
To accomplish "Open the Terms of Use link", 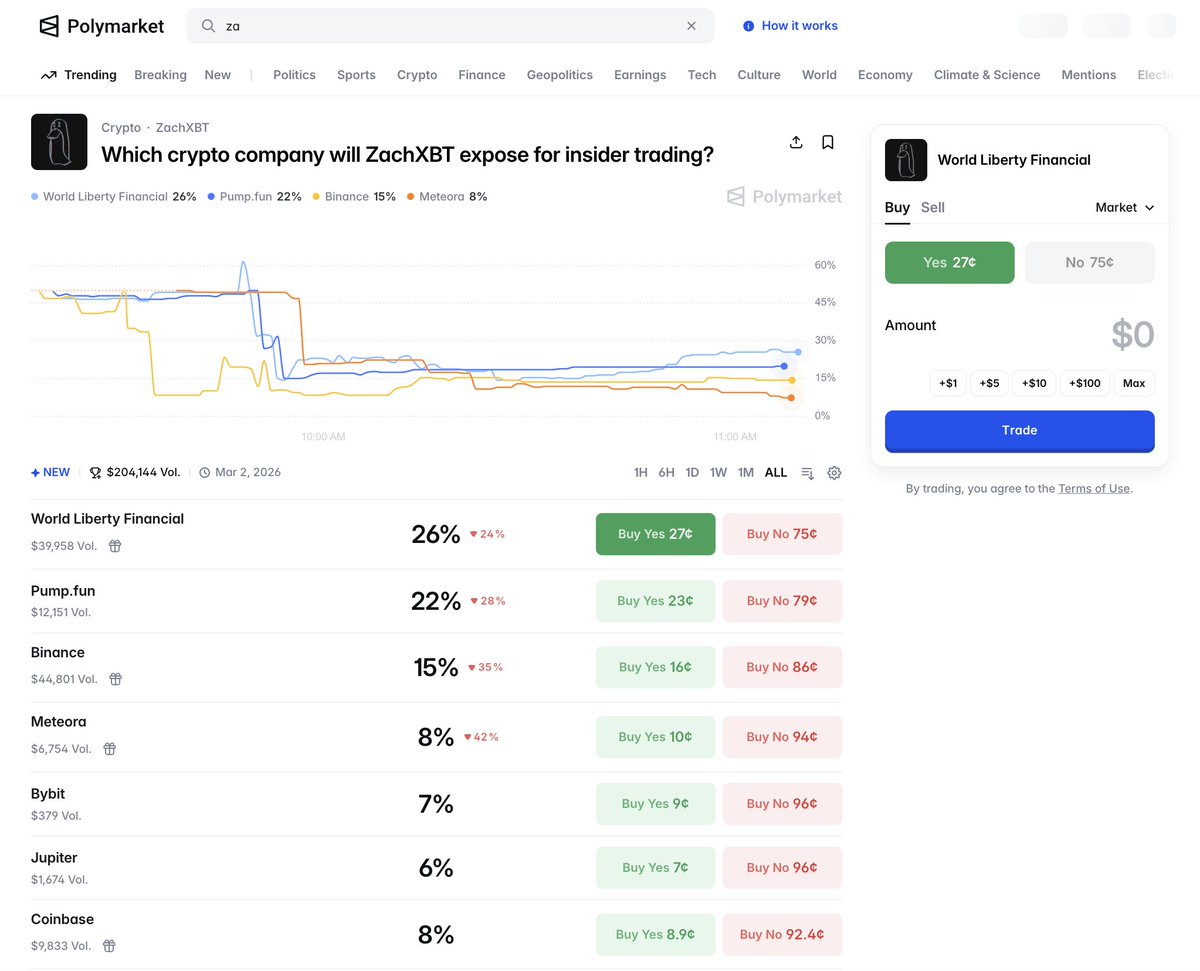I will (x=1094, y=489).
